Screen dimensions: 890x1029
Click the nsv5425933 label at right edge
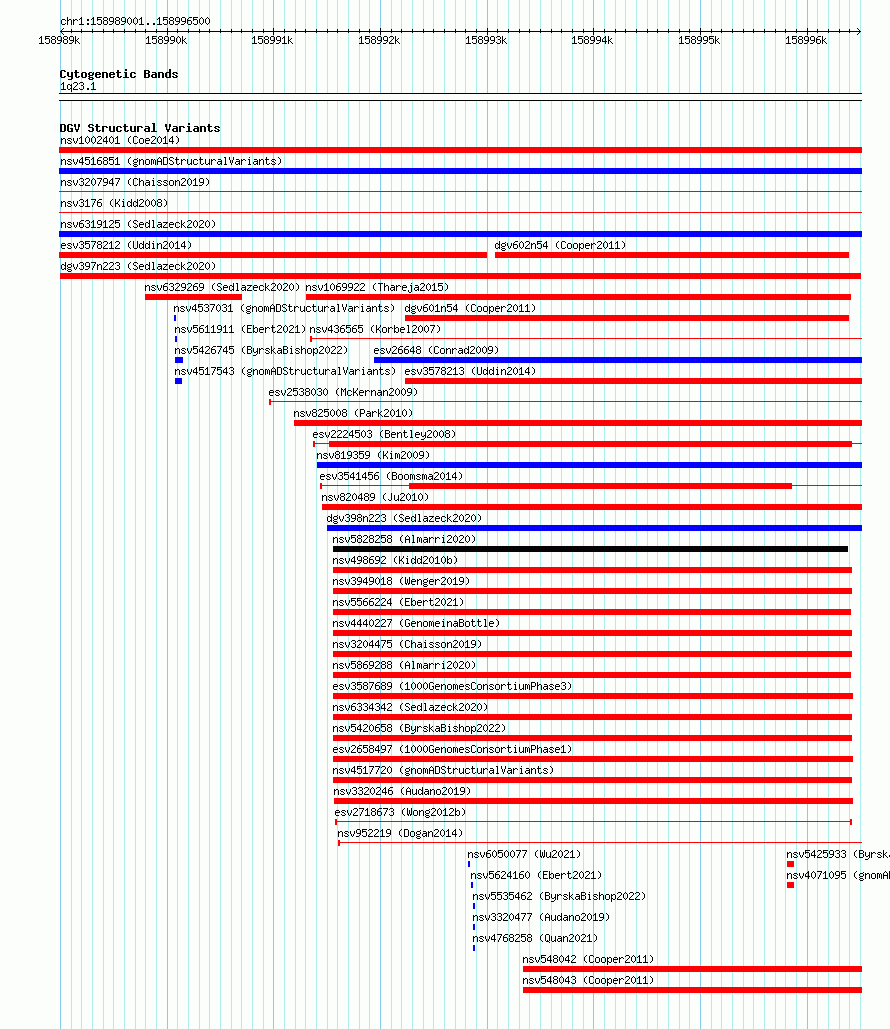[x=838, y=854]
